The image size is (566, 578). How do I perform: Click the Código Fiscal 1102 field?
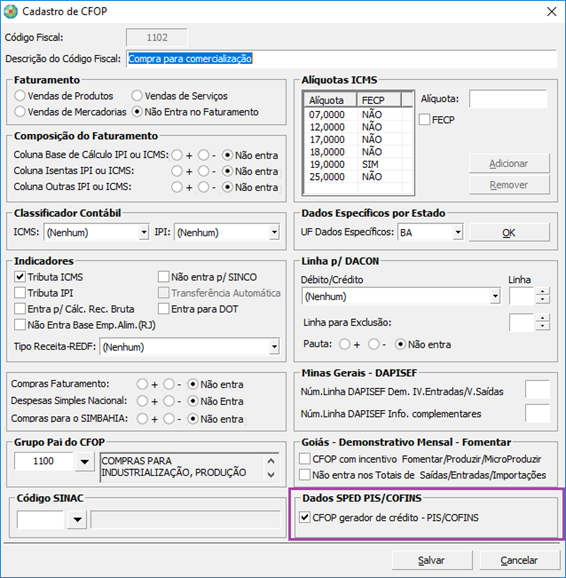[x=157, y=38]
